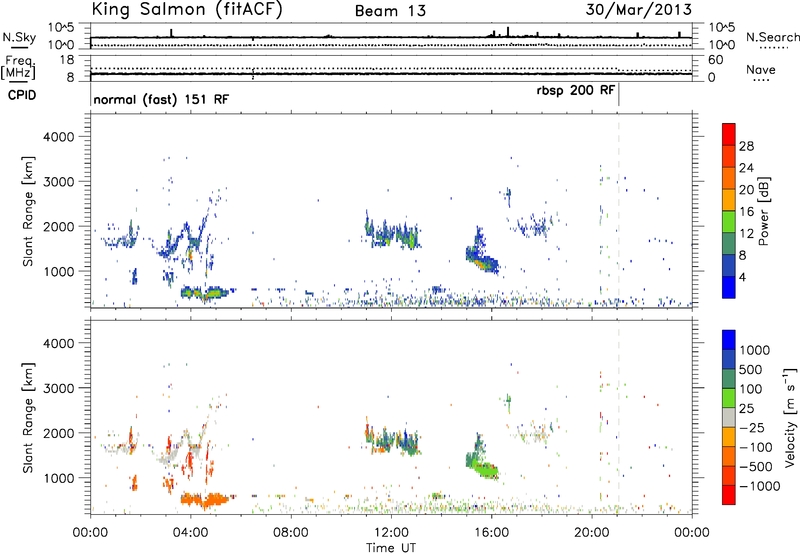Click the blue swatch at power colorbar bottom
This screenshot has width=800, height=554.
click(729, 288)
